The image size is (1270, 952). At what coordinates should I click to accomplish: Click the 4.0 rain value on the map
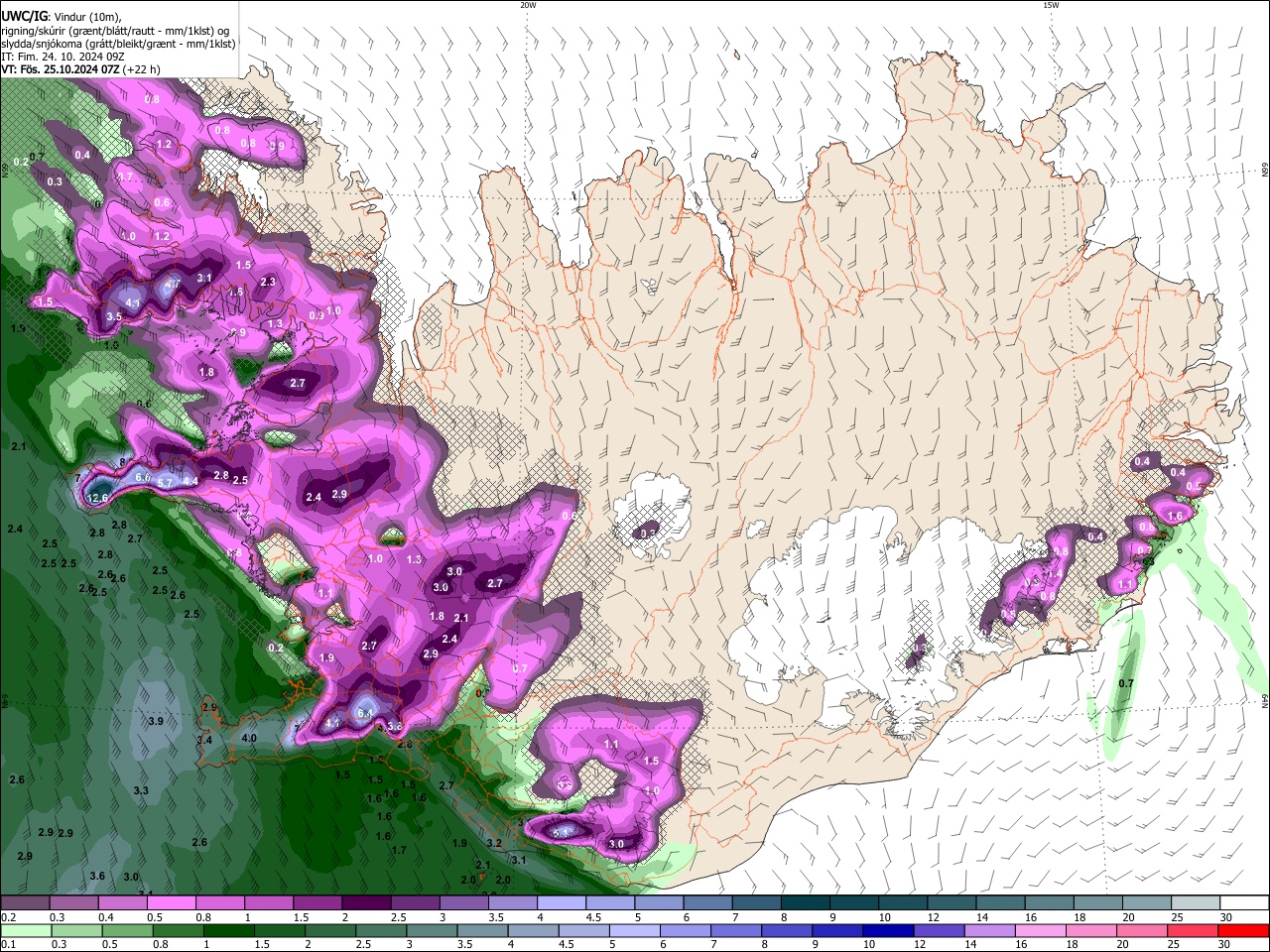(x=249, y=738)
